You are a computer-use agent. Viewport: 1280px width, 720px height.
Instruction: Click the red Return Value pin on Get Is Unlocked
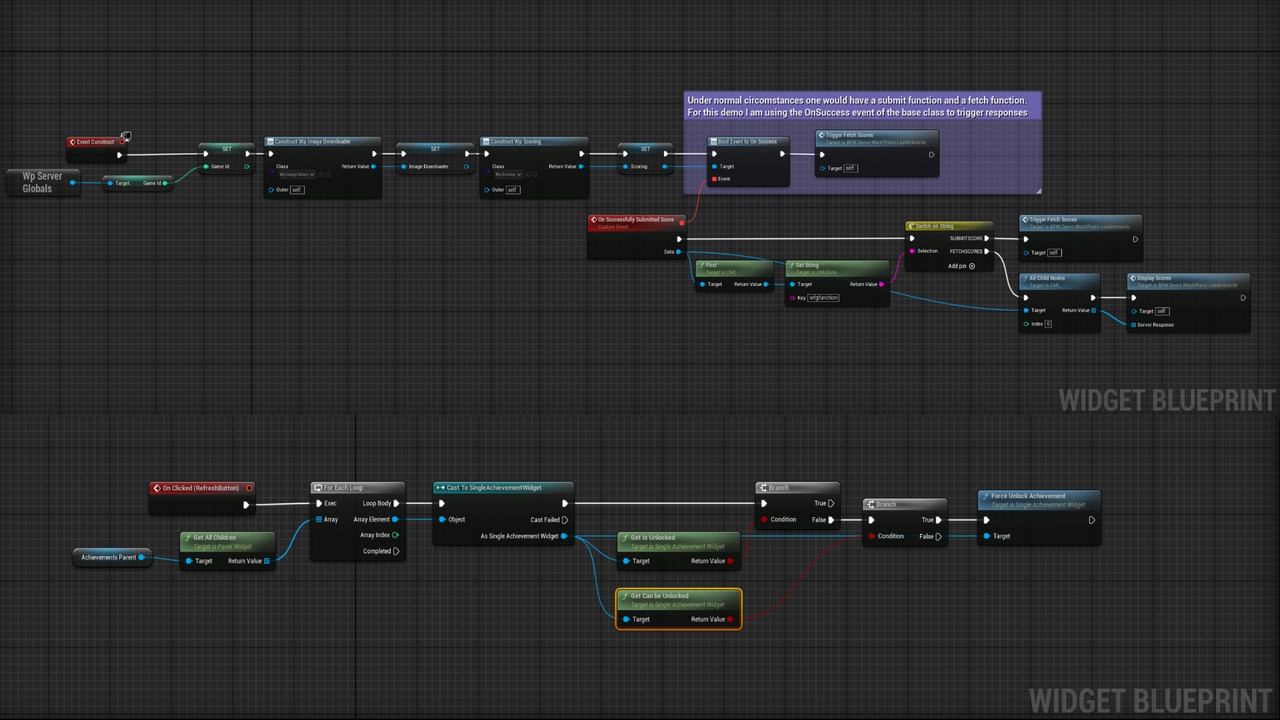[730, 561]
